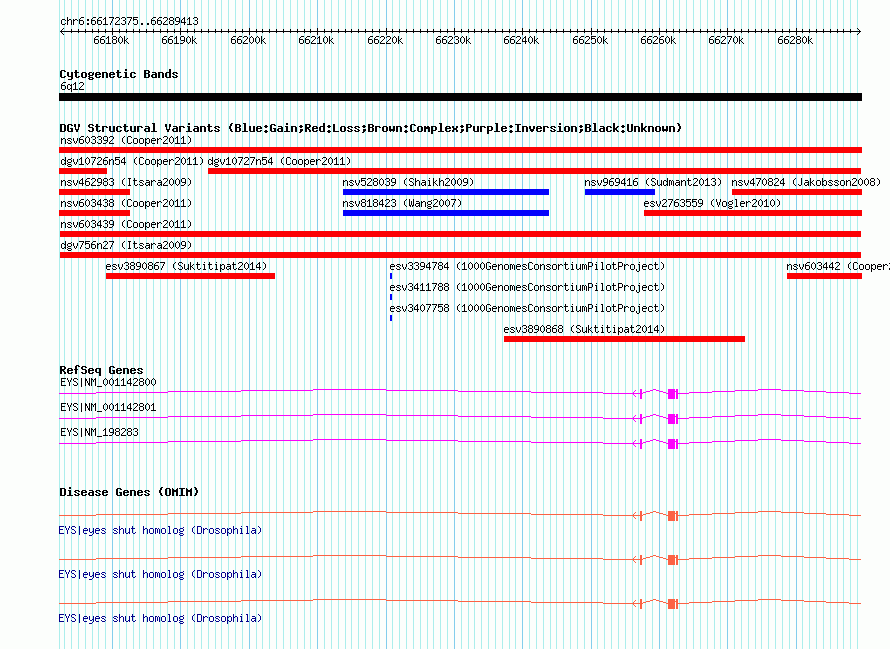Click the chr6:66172375..66289413 coordinate label
Viewport: 890px width, 649px height.
point(129,21)
